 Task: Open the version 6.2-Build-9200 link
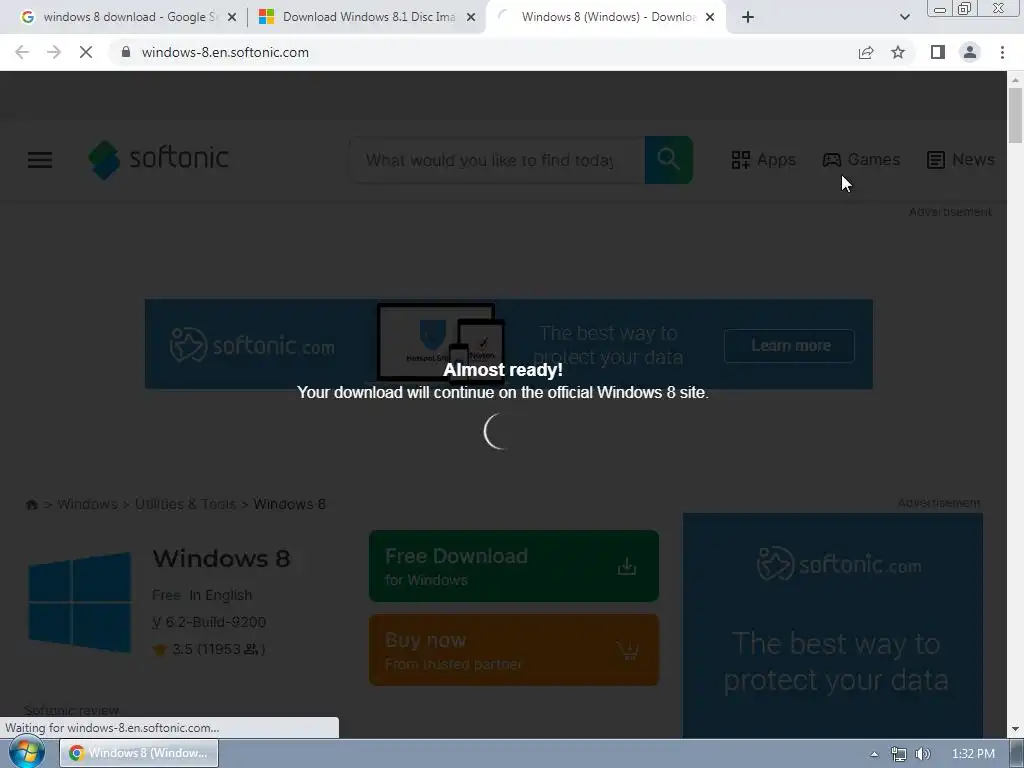(209, 622)
